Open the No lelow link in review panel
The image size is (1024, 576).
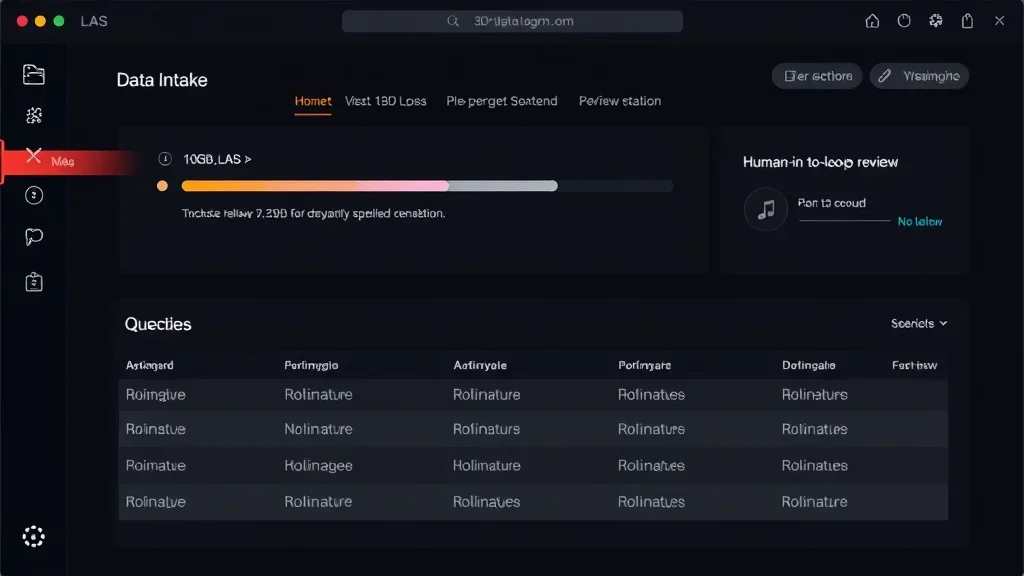(x=918, y=222)
